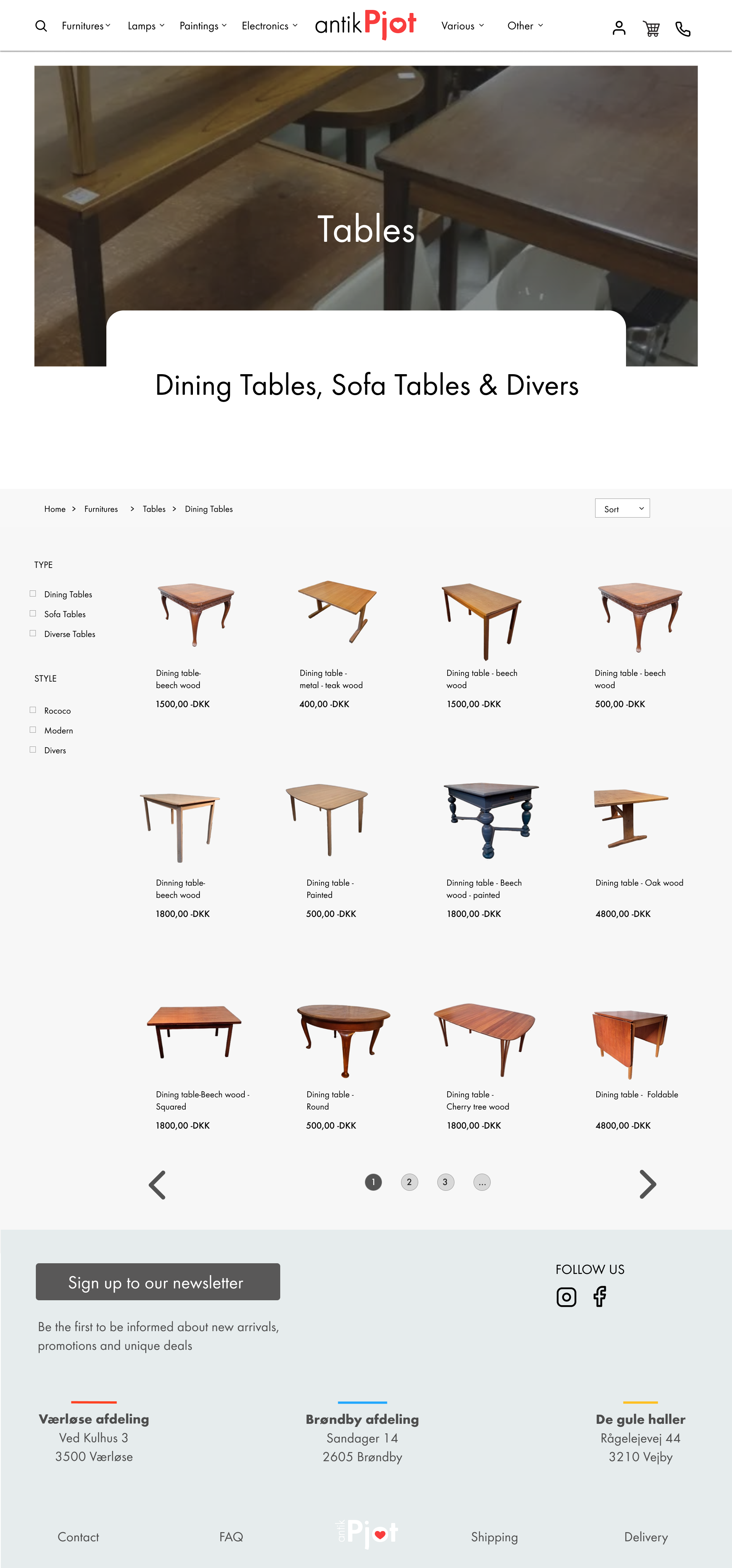Go to previous page with left arrow
The width and height of the screenshot is (732, 1568).
pyautogui.click(x=157, y=1185)
